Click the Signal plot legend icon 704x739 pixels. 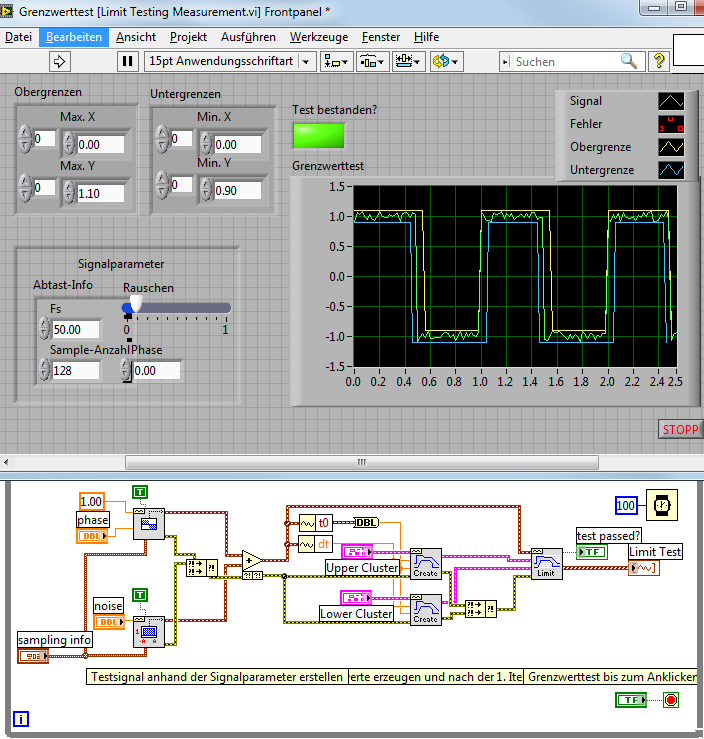click(x=670, y=101)
